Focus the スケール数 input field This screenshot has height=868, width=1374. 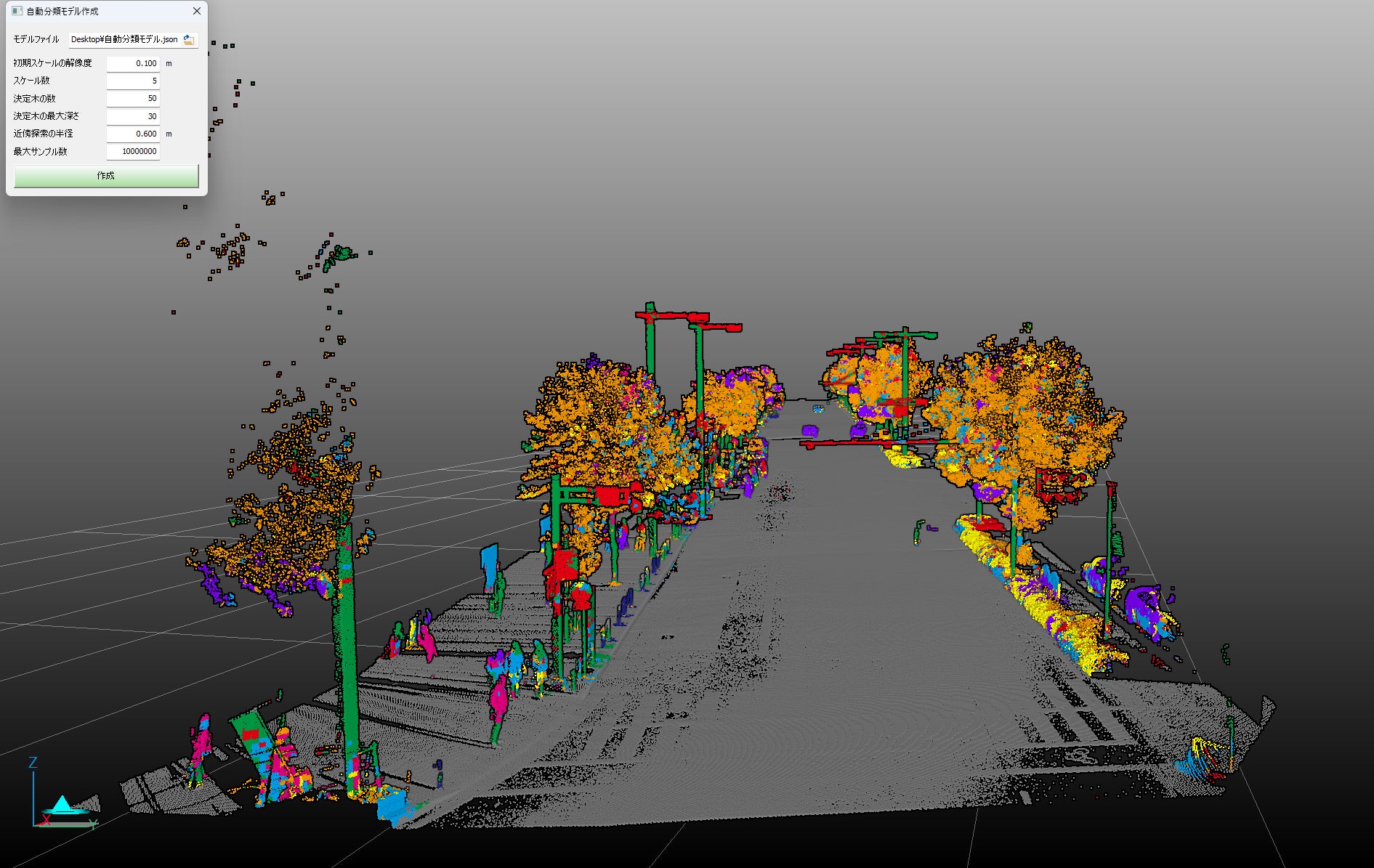(x=133, y=81)
